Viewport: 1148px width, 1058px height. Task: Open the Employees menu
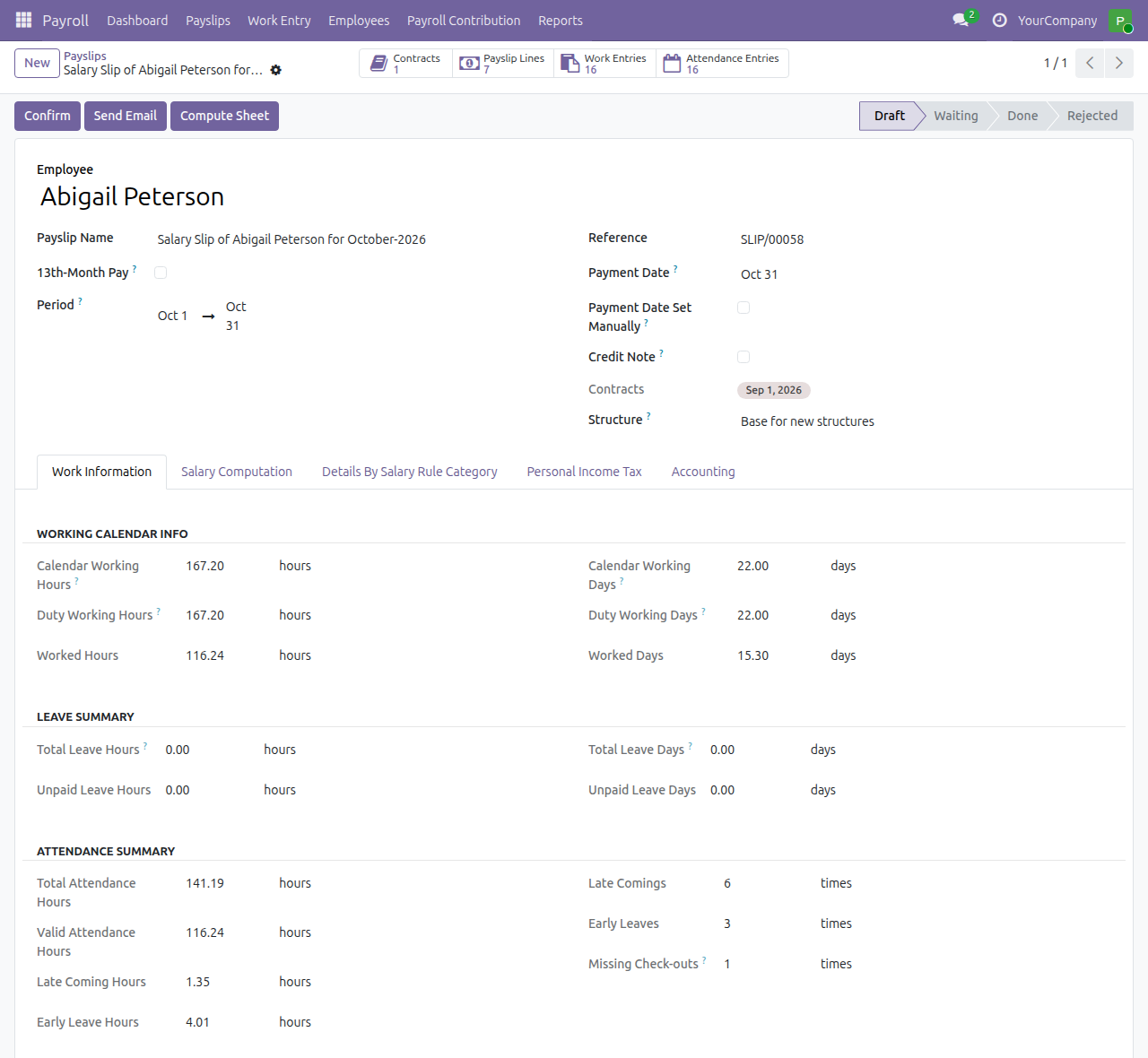[359, 20]
